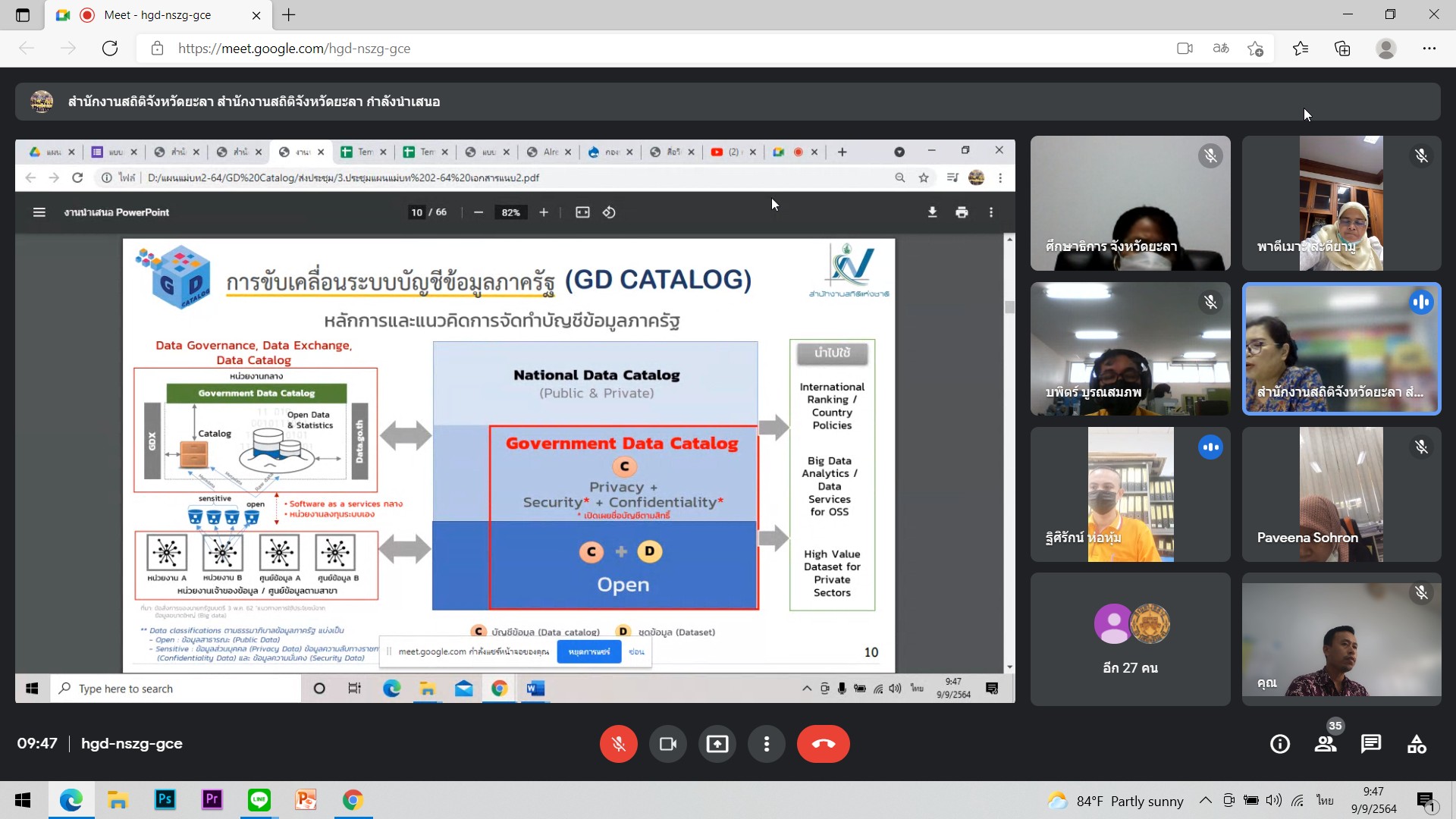This screenshot has width=1456, height=819.
Task: Open Edge profile account icon
Action: pyautogui.click(x=1386, y=49)
